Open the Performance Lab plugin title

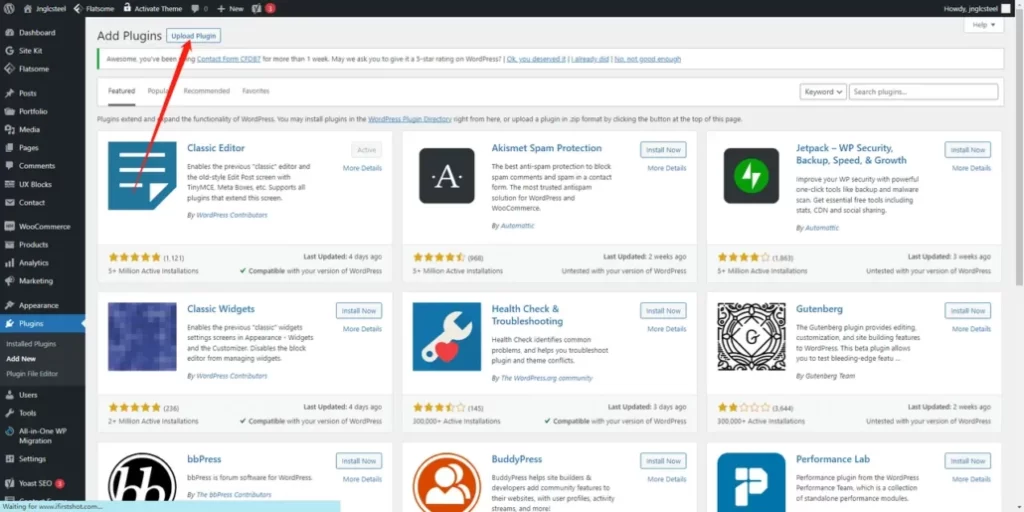[x=833, y=459]
